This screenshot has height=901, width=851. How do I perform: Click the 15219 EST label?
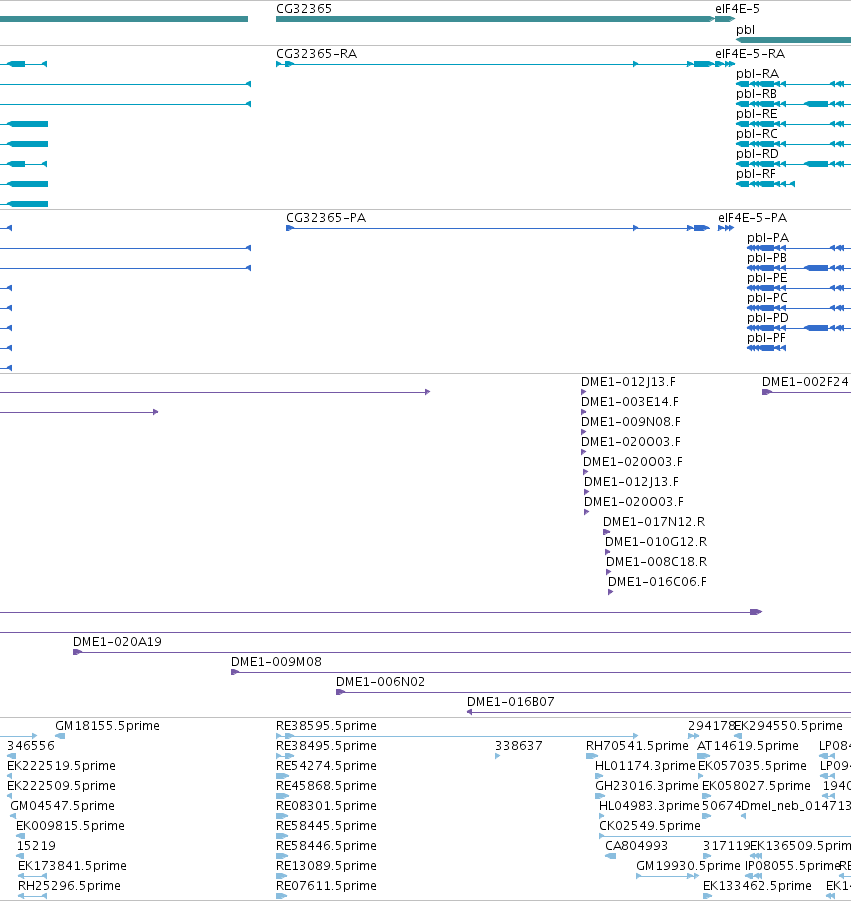(36, 846)
